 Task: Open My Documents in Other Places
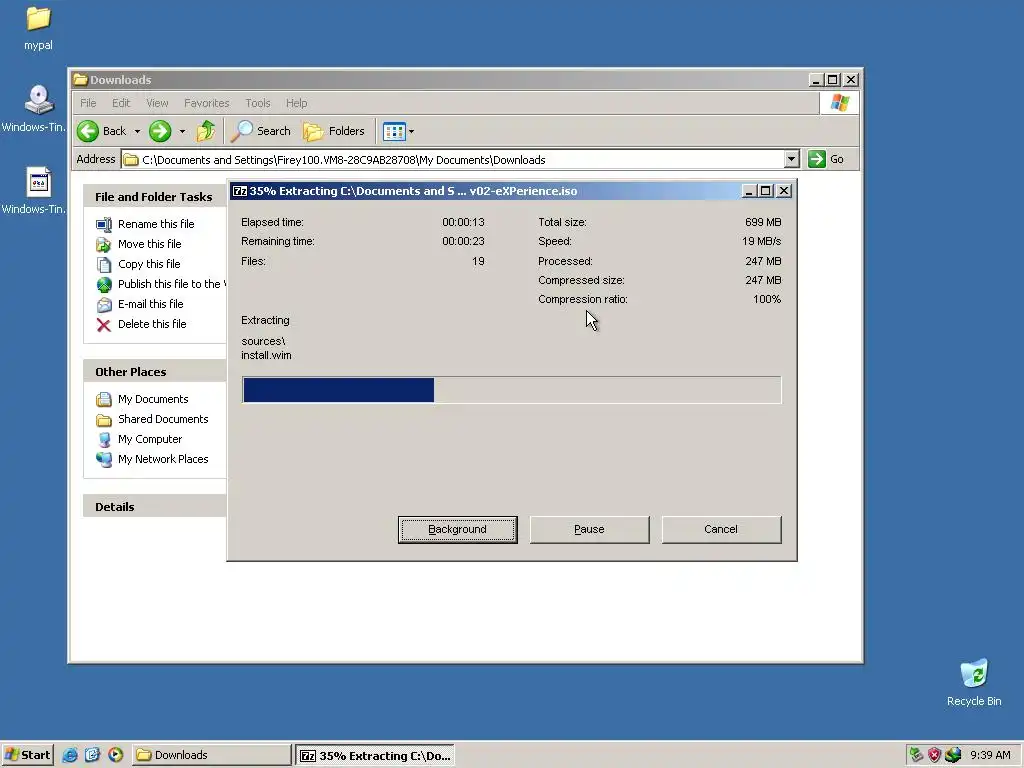point(153,399)
